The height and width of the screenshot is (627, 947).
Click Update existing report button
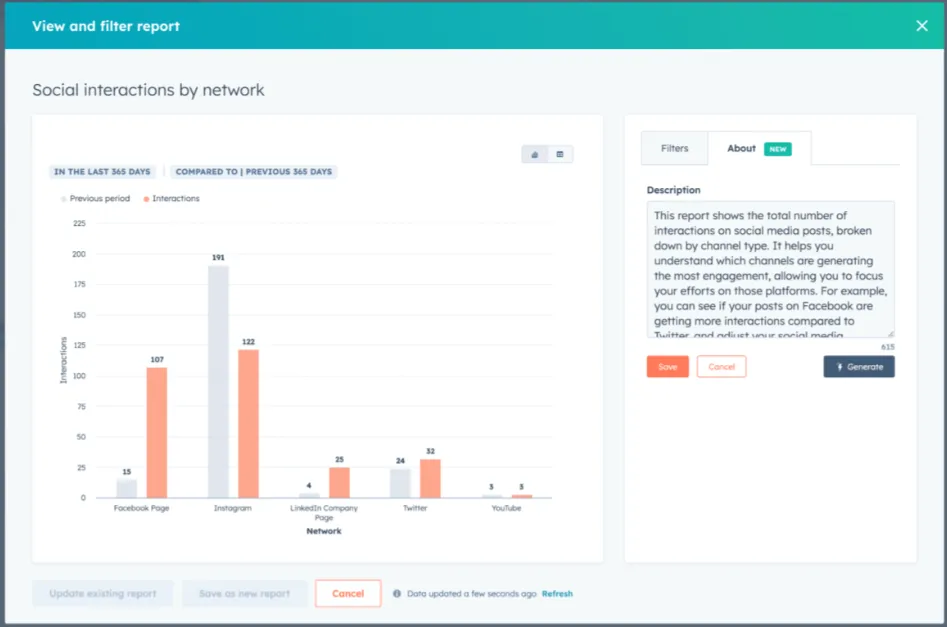103,594
